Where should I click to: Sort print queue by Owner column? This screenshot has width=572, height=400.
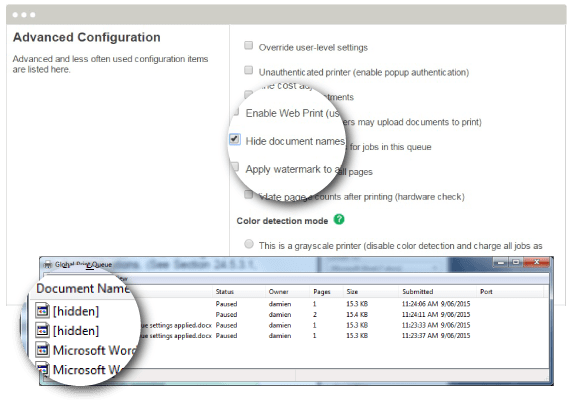pos(278,292)
